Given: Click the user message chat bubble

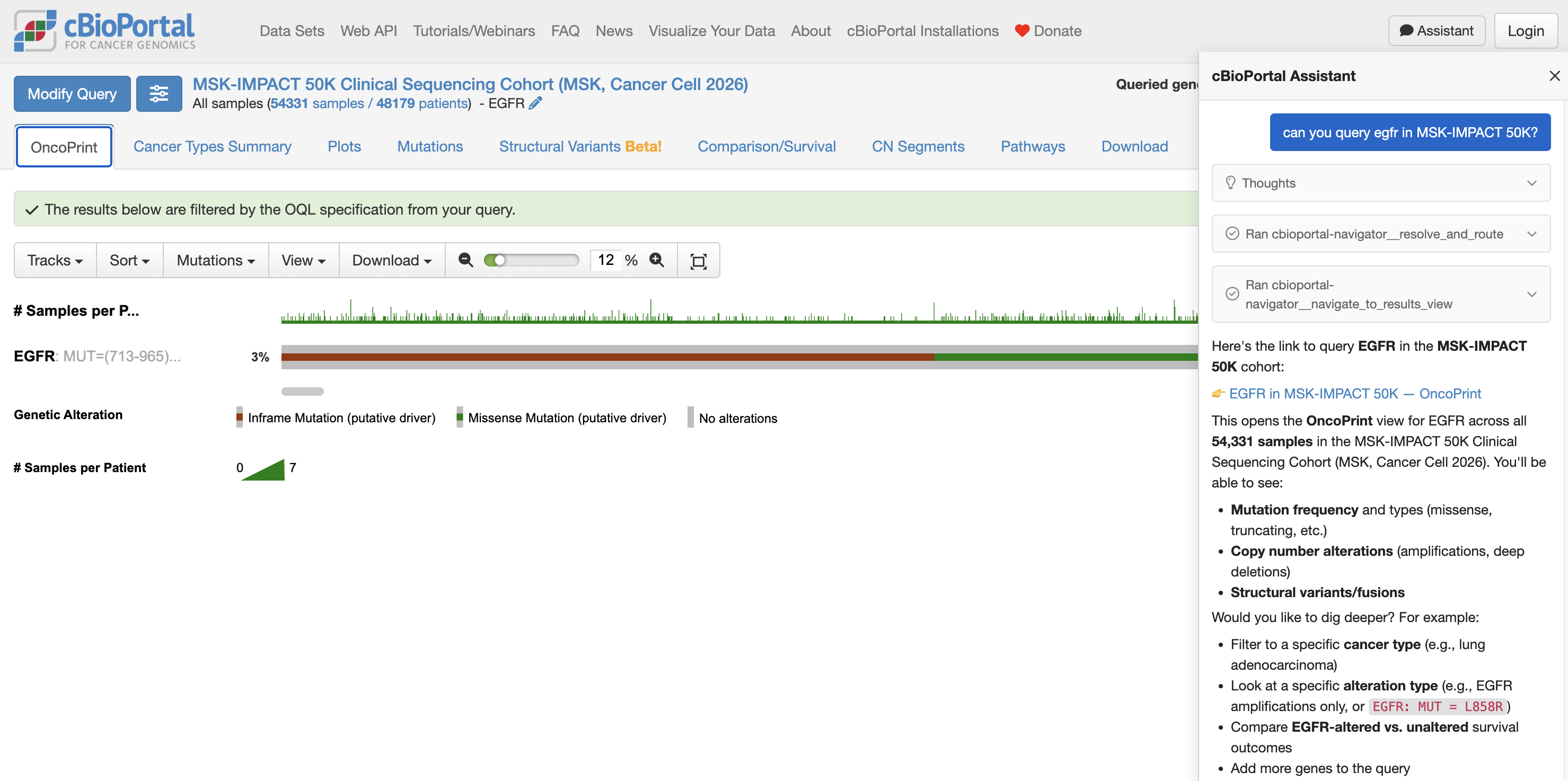Looking at the screenshot, I should point(1410,132).
